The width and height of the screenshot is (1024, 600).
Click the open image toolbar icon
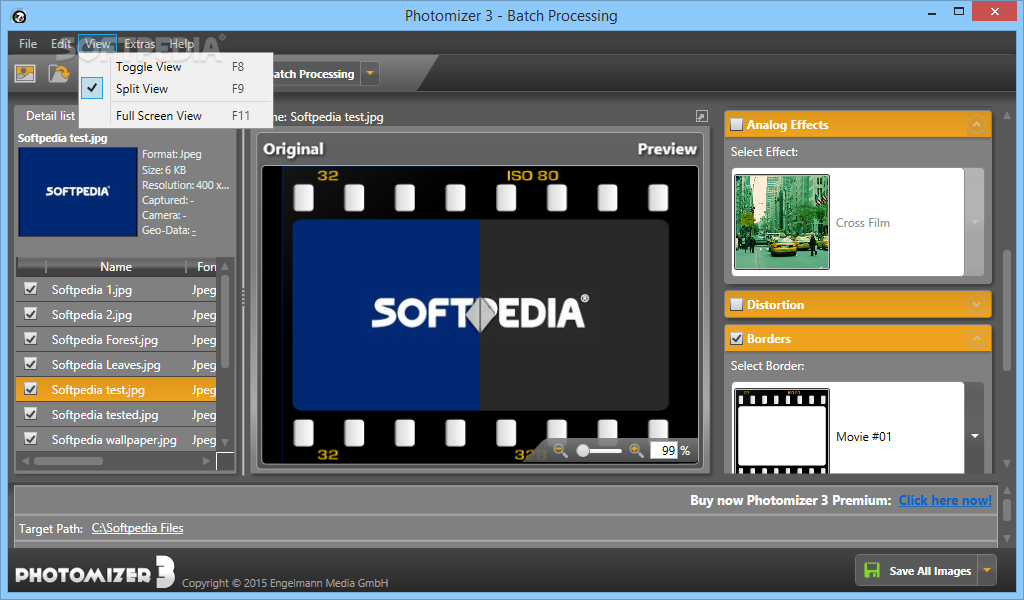tap(25, 73)
